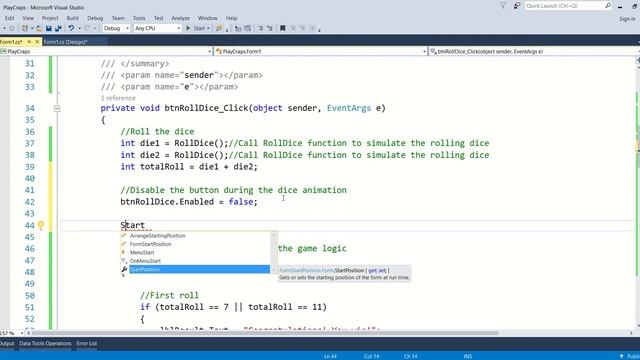Close the Form1.cs tab
Image resolution: width=640 pixels, height=360 pixels.
click(x=37, y=42)
